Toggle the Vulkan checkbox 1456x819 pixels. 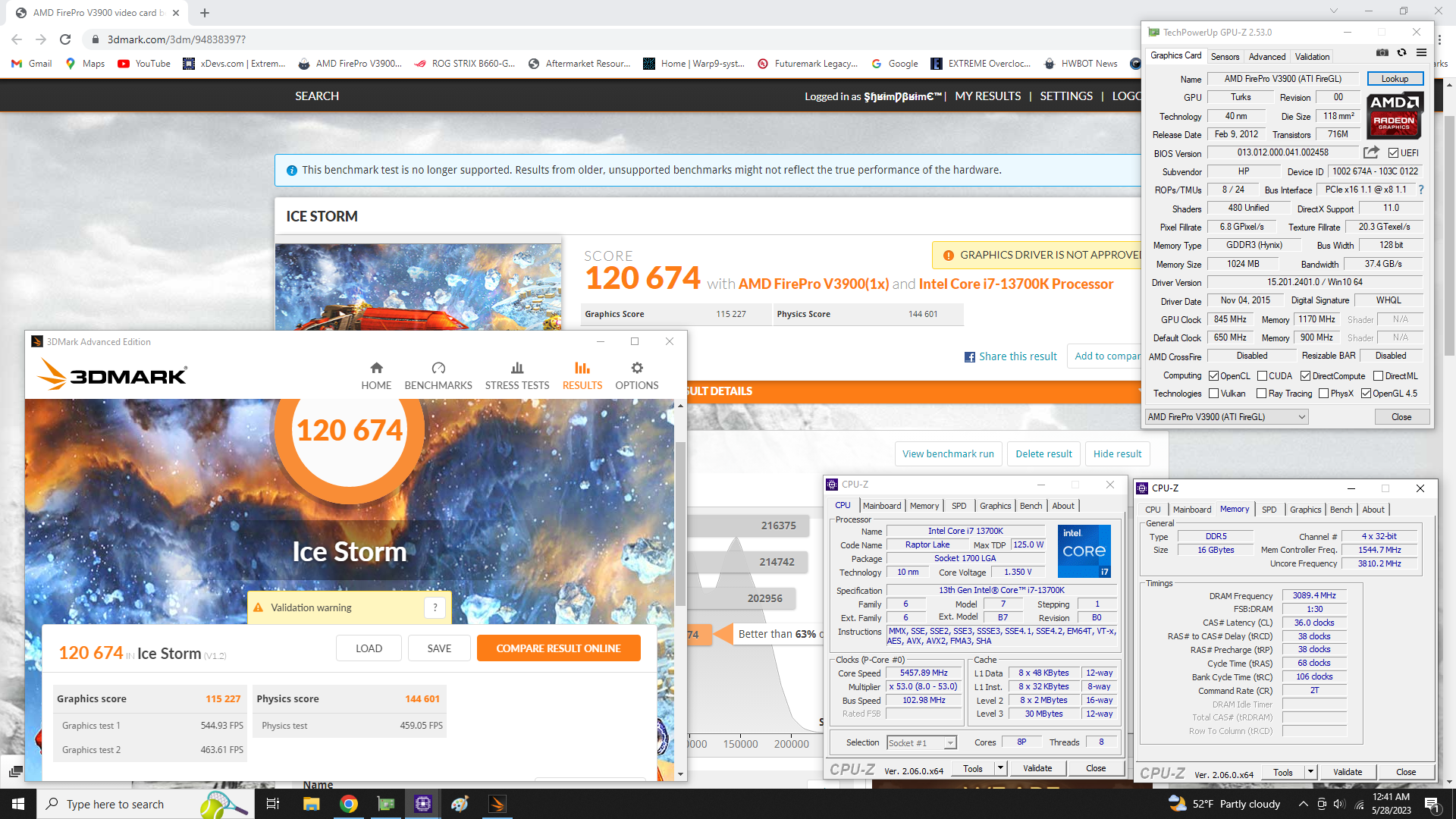coord(1213,394)
